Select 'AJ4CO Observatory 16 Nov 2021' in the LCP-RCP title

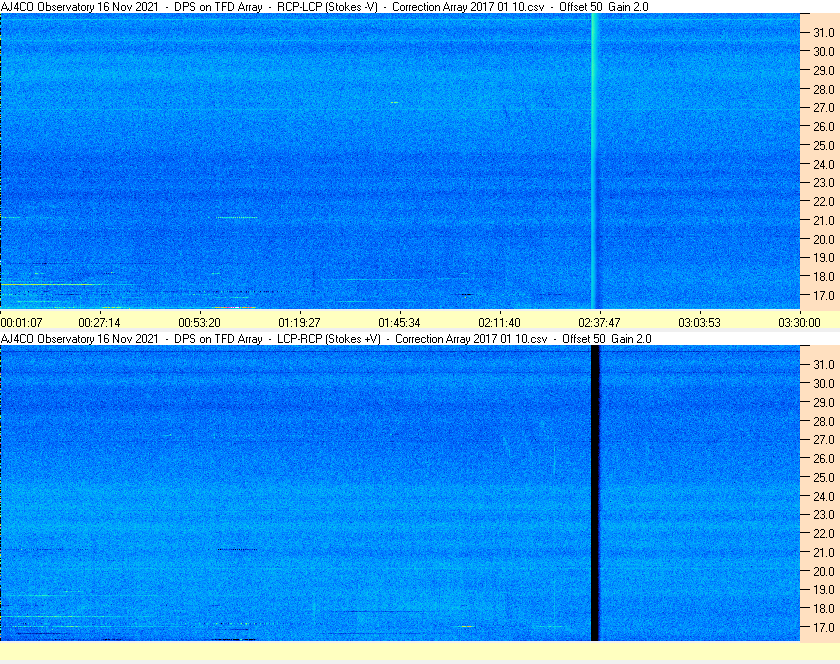[80, 339]
